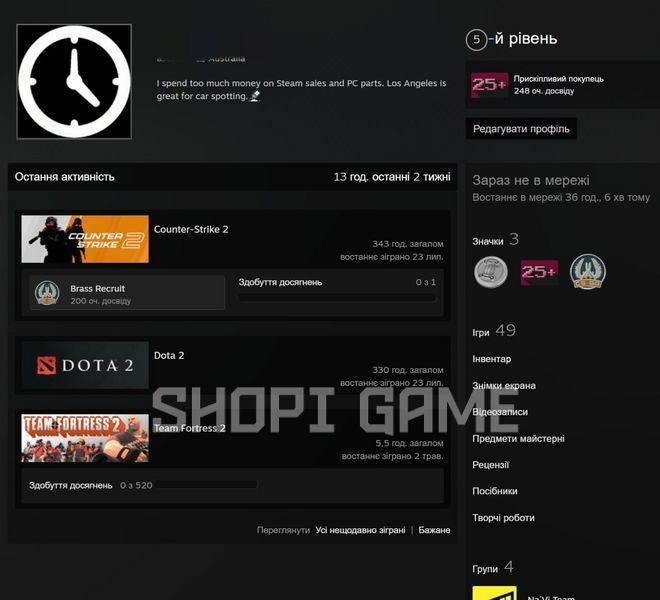This screenshot has width=660, height=600.
Task: Open the 25+ featured badge icon
Action: (x=489, y=85)
